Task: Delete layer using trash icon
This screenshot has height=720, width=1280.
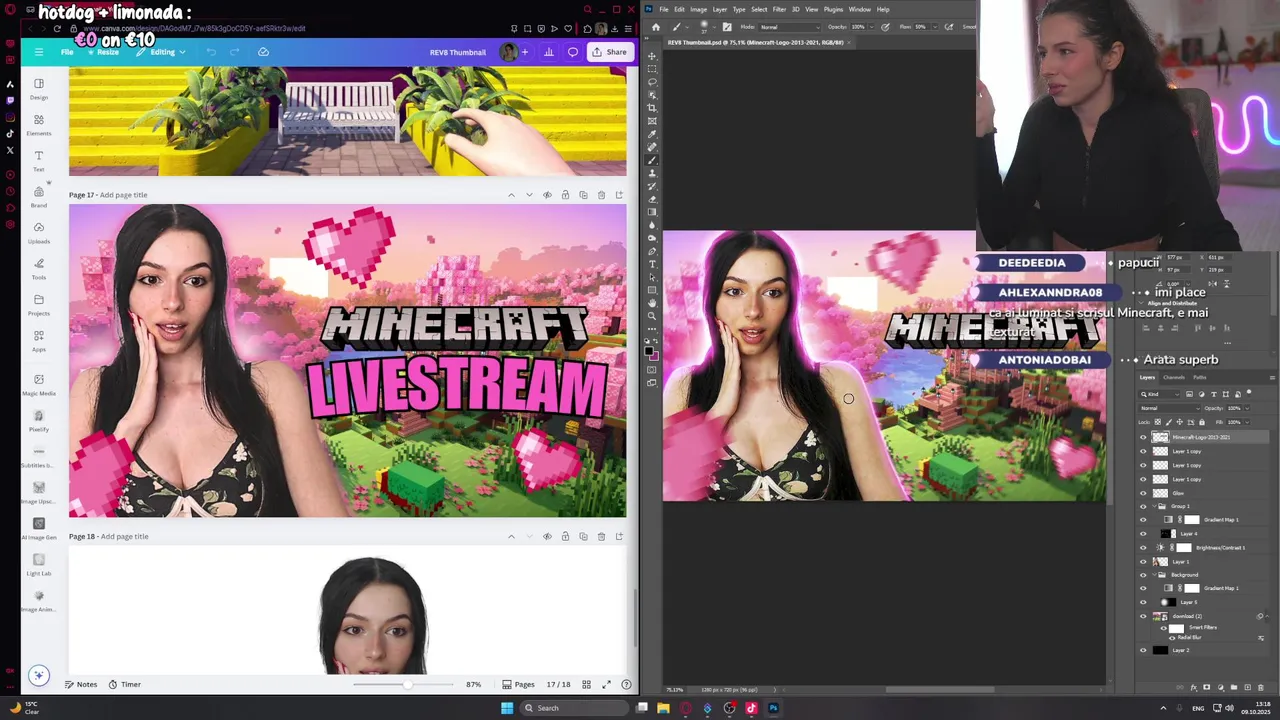Action: [1261, 687]
